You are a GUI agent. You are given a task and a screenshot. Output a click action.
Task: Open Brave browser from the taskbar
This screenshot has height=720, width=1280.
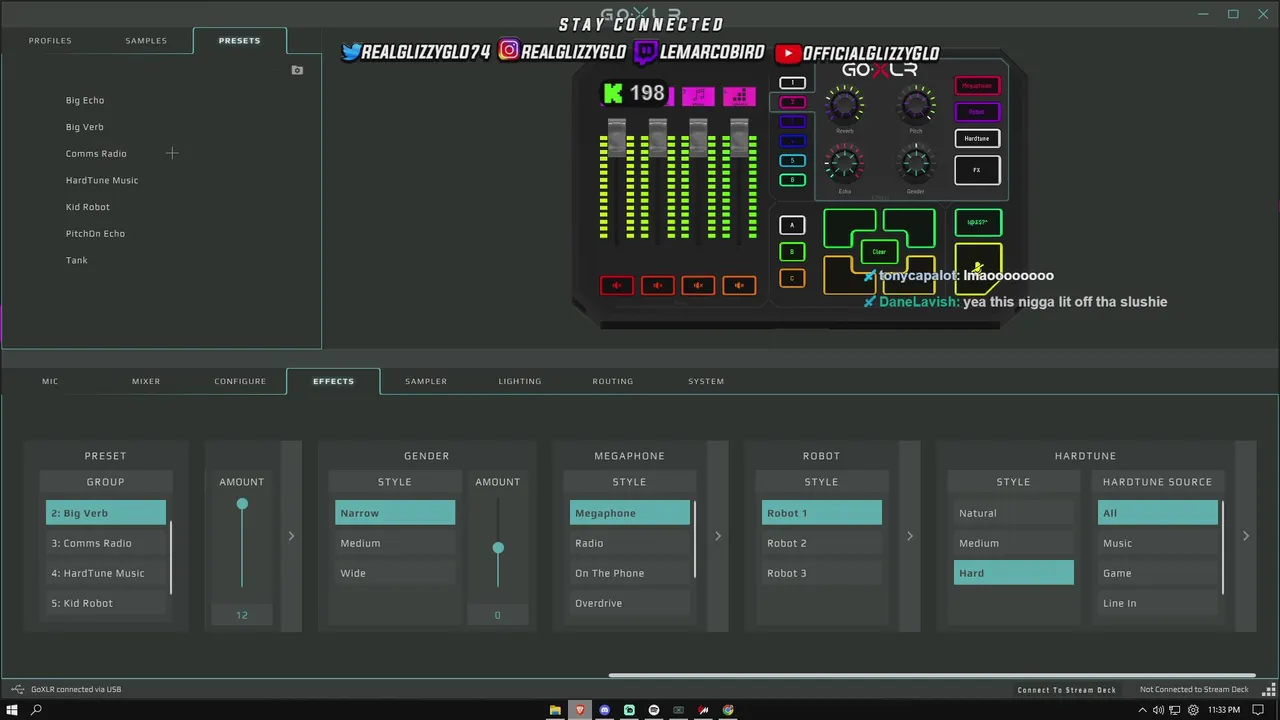579,710
